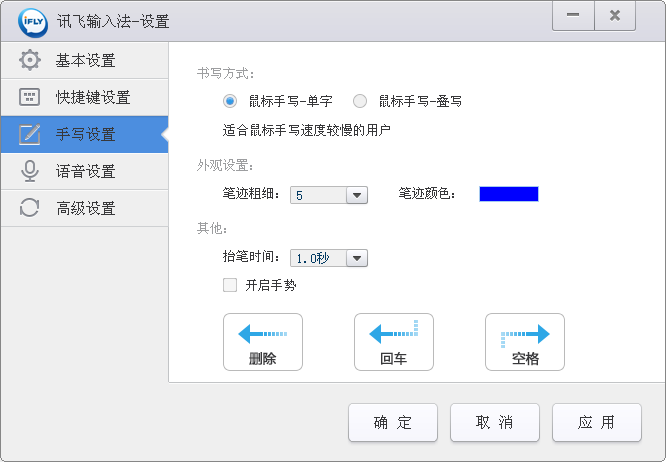This screenshot has width=666, height=462.
Task: Click the 删除 left-arrow gesture icon
Action: click(x=263, y=334)
